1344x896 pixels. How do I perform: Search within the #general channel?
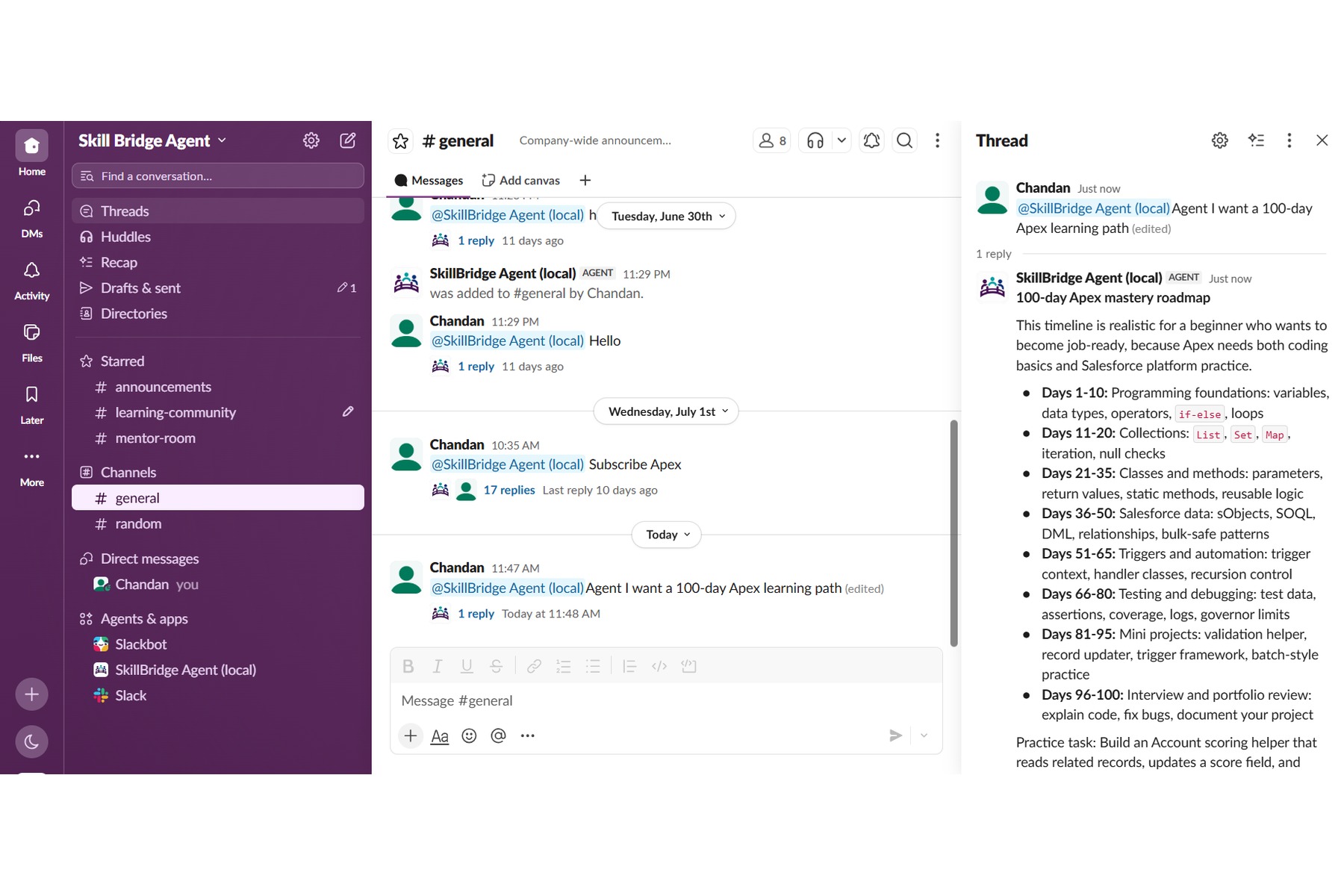pos(904,140)
